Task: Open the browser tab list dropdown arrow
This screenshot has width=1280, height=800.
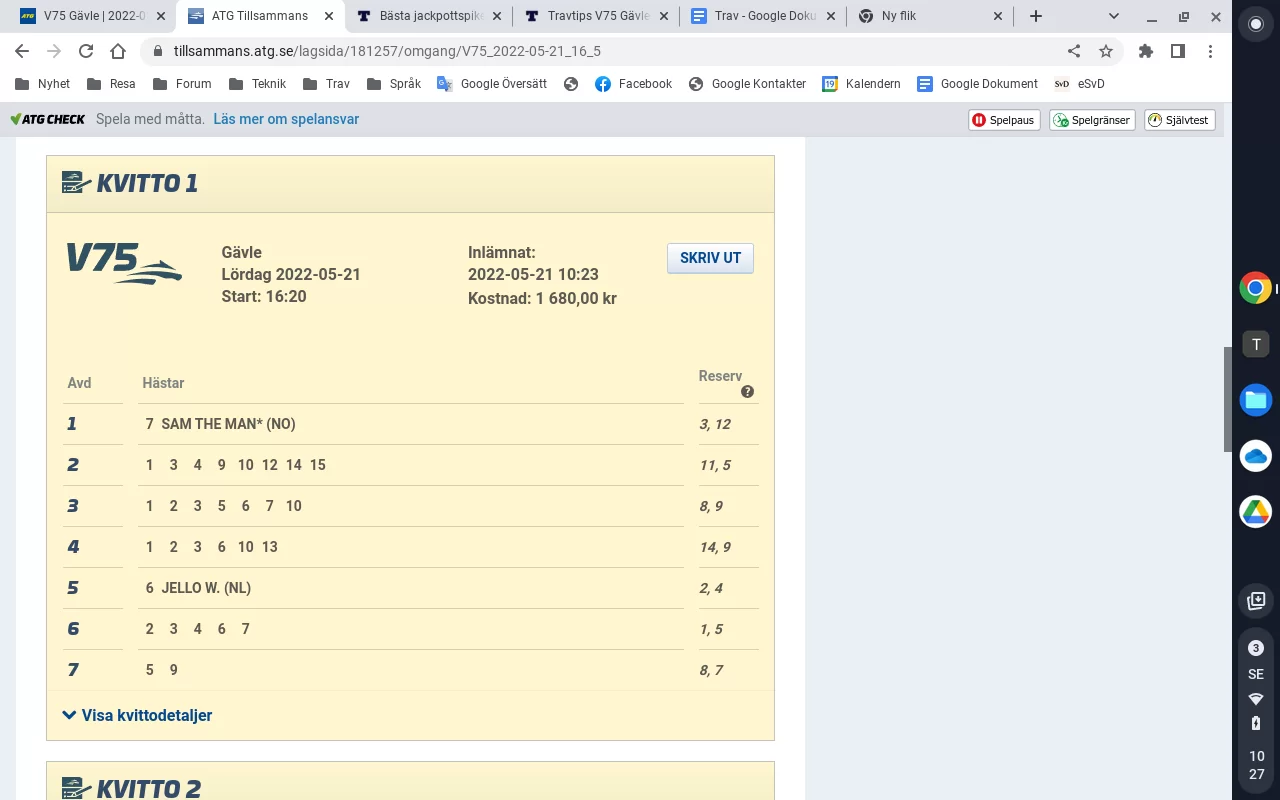Action: coord(1113,16)
